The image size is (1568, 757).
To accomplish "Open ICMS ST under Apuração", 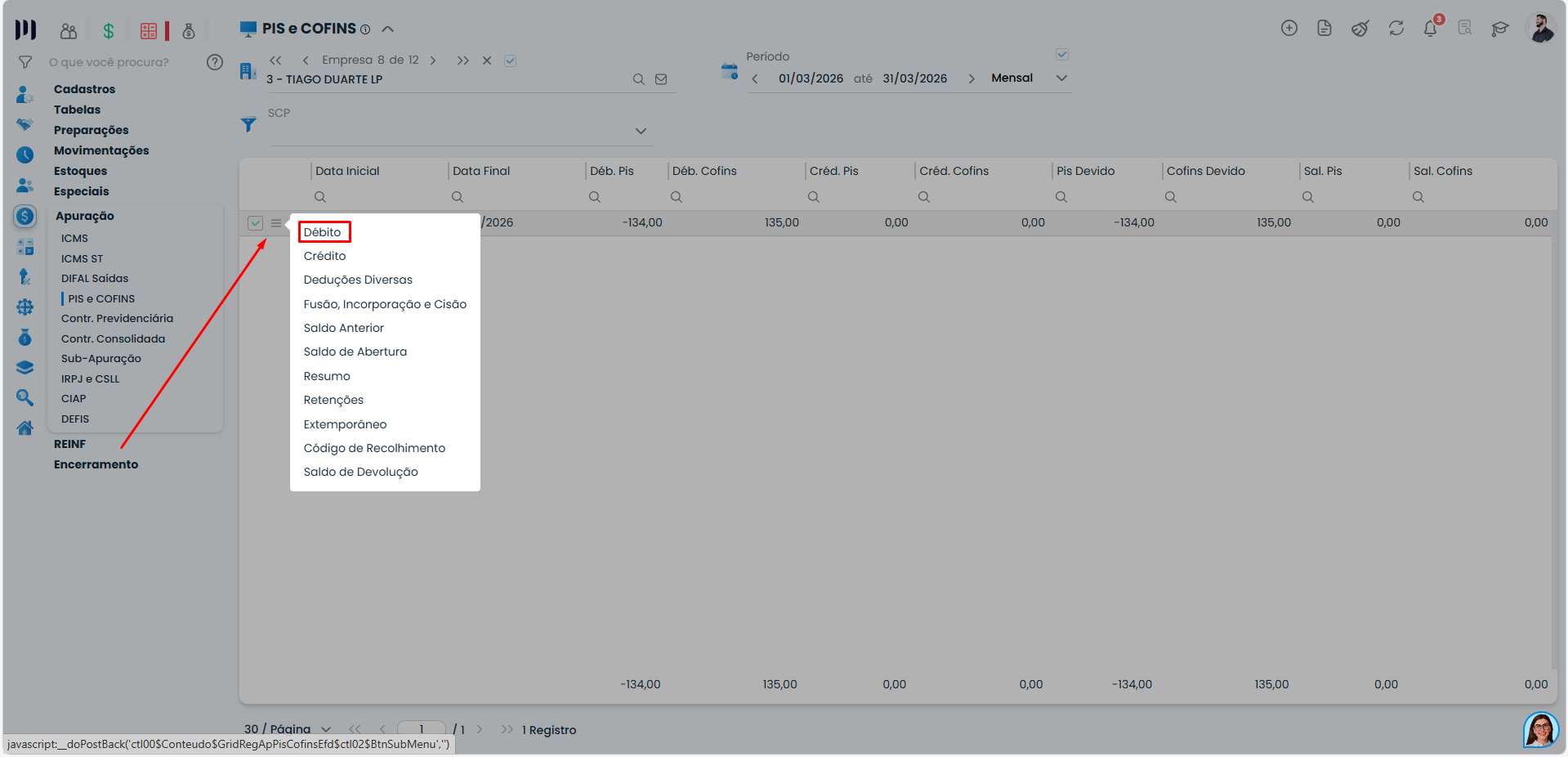I will tap(82, 258).
